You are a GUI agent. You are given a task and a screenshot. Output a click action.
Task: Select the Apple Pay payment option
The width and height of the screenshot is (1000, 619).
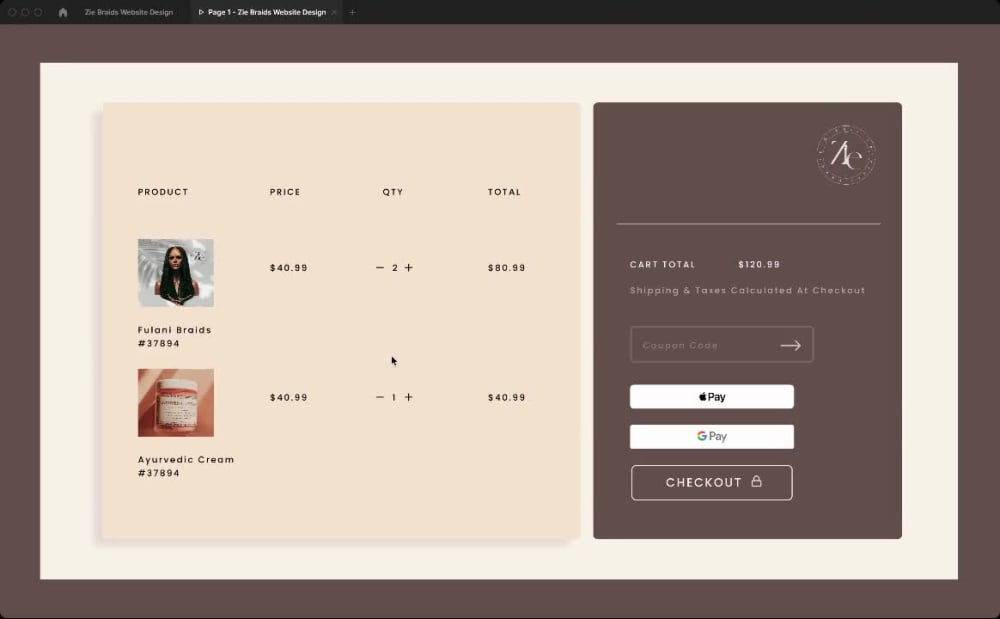(x=711, y=396)
